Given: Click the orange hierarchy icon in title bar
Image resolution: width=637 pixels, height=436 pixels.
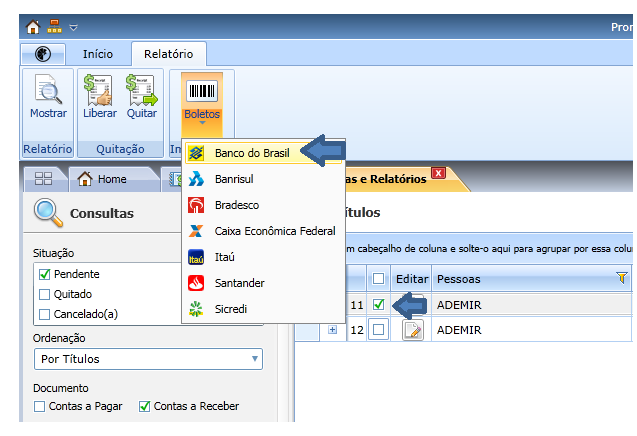Looking at the screenshot, I should 54,26.
